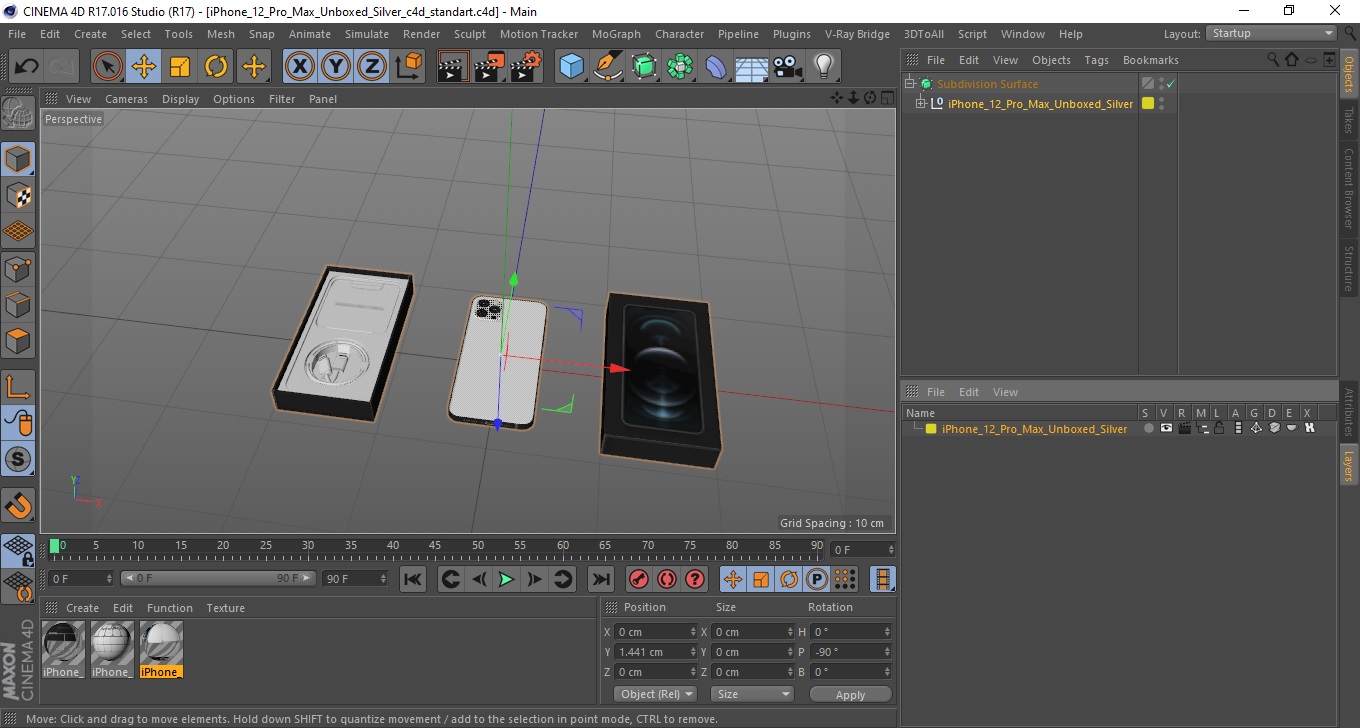The image size is (1360, 728).
Task: Open Edit Render Settings icon
Action: click(x=525, y=67)
